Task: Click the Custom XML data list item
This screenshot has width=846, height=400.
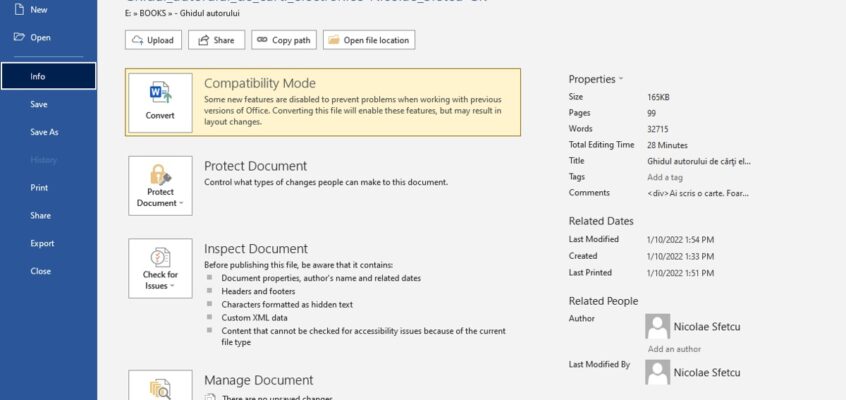Action: 254,318
